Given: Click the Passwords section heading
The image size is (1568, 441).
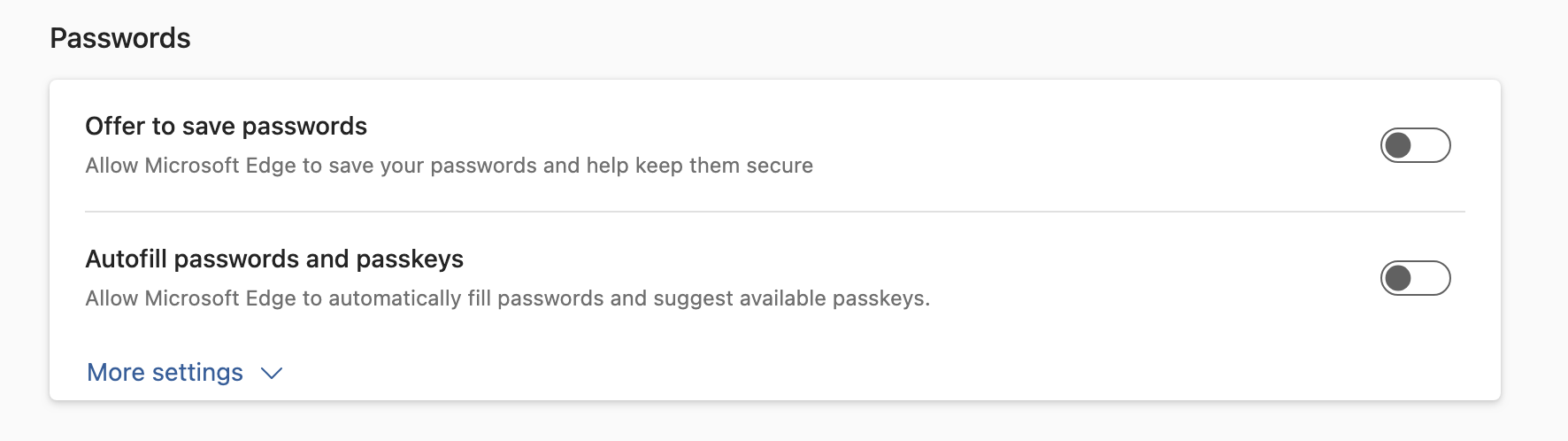Looking at the screenshot, I should (x=120, y=38).
